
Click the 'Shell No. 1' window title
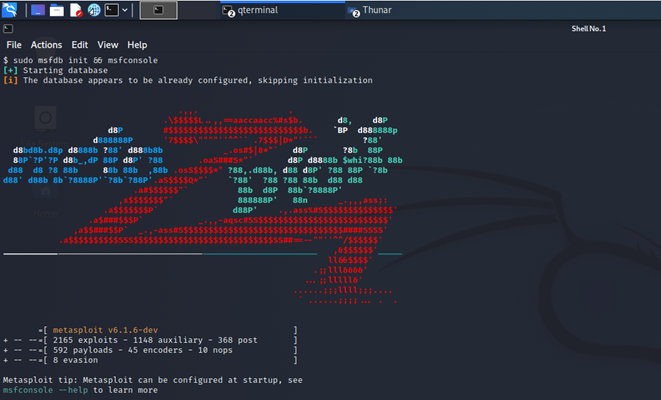588,29
